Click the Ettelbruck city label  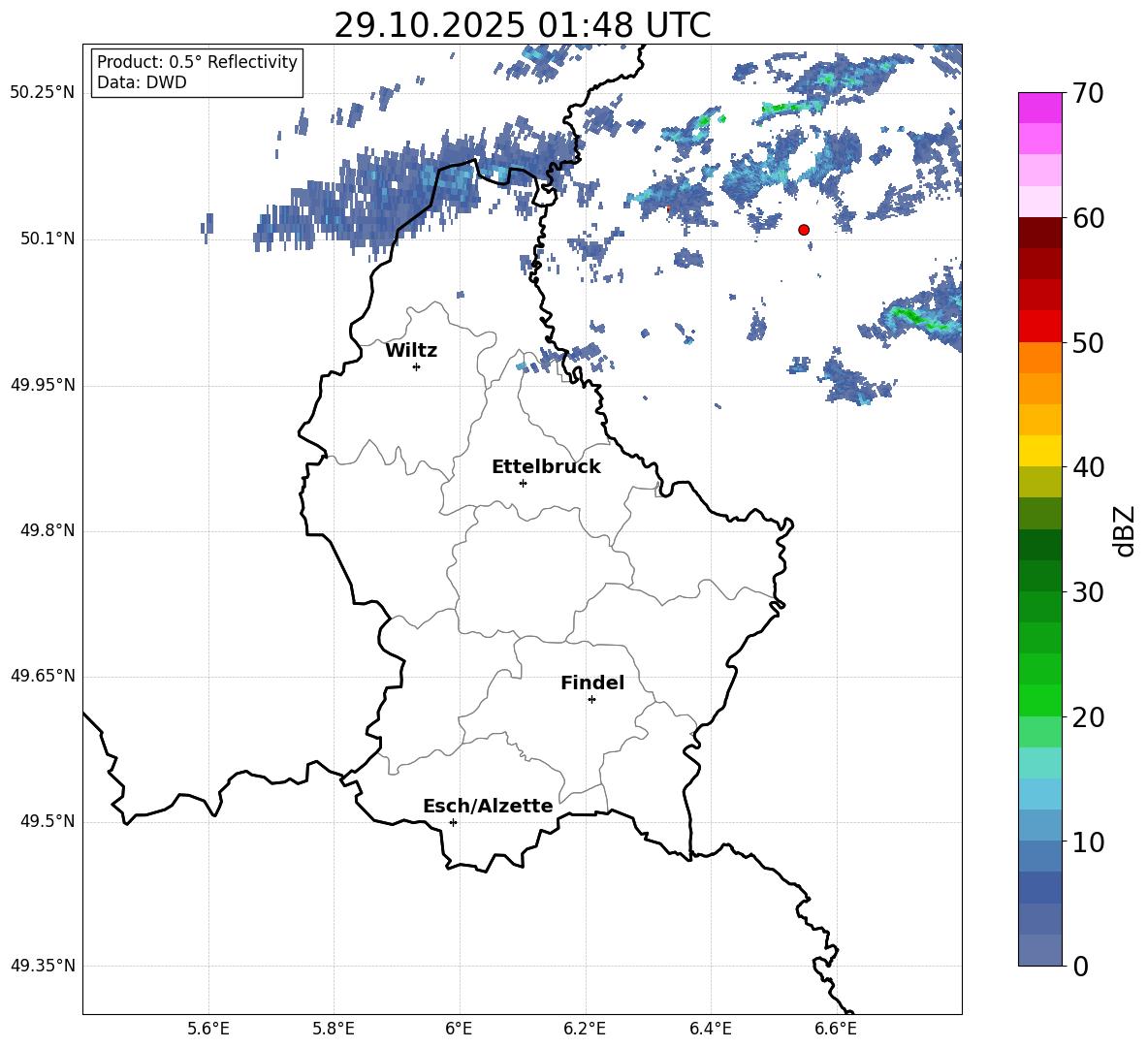tap(546, 467)
